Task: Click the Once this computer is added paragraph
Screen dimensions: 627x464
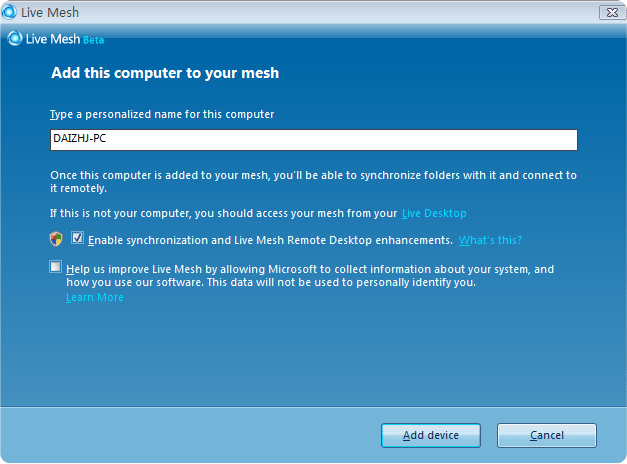Action: coord(313,182)
